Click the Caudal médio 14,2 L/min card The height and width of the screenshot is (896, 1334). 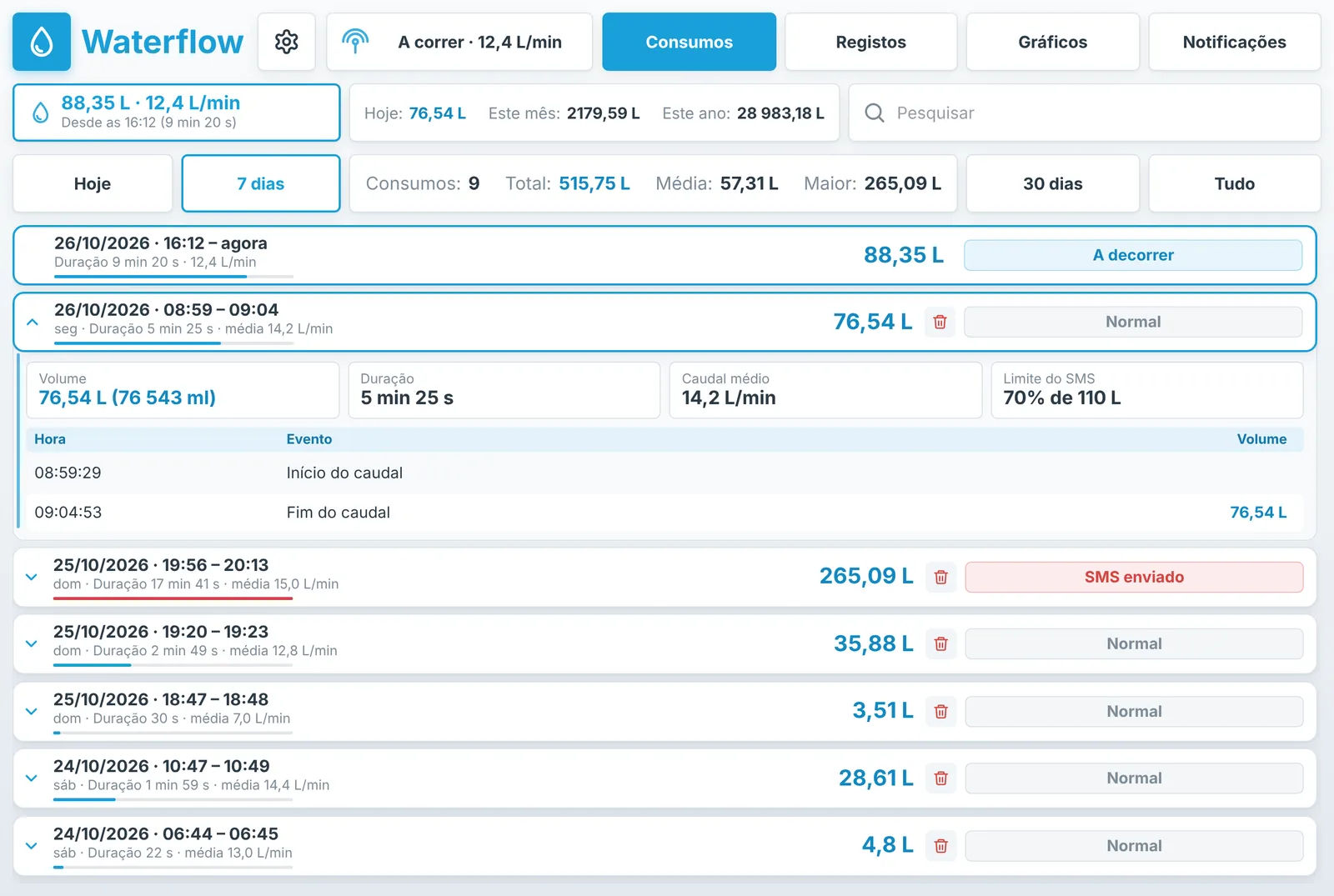(825, 390)
